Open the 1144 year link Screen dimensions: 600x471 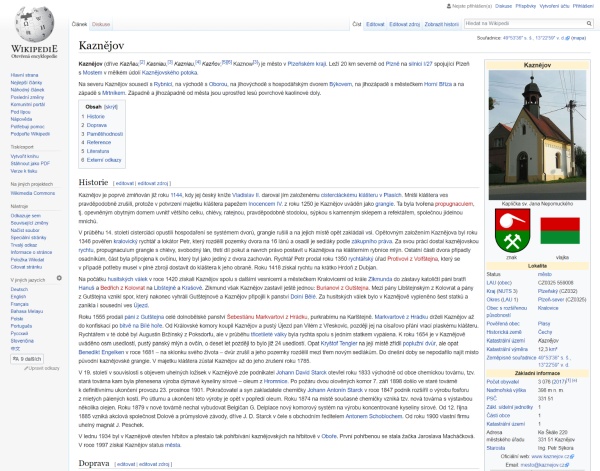coord(176,195)
